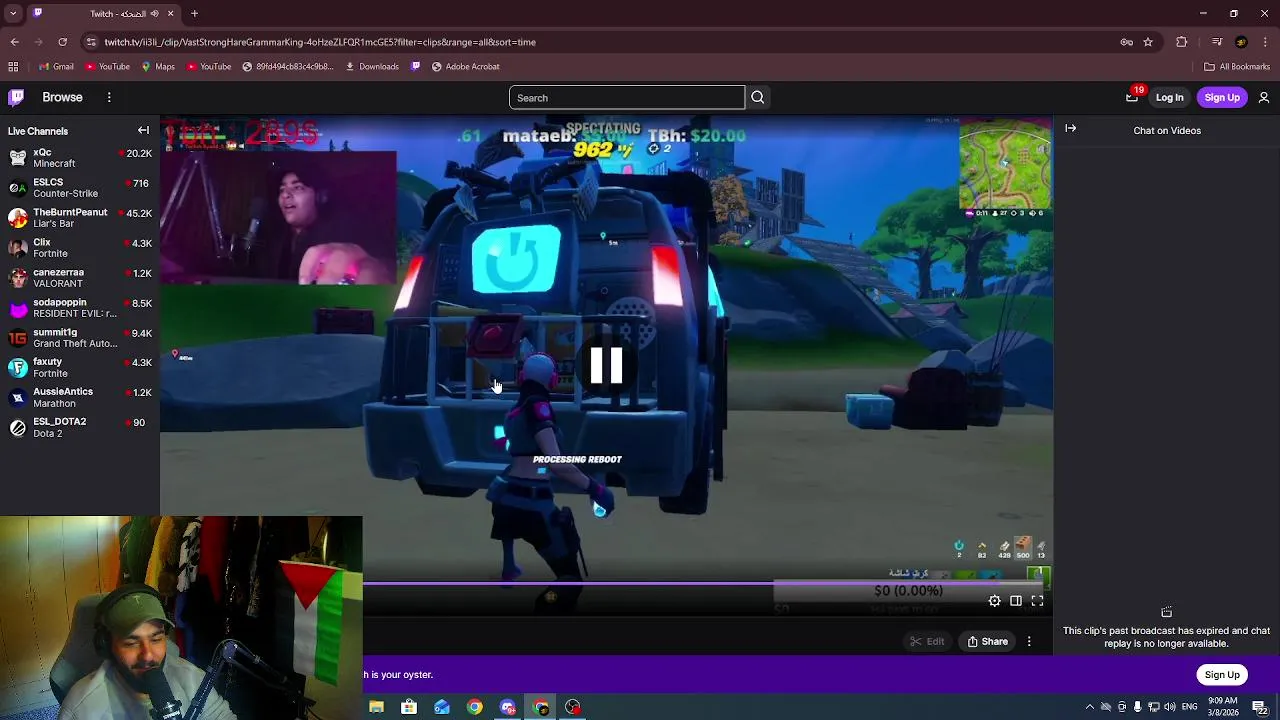The width and height of the screenshot is (1280, 720).
Task: Open the ESLCS Counter-Strike channel
Action: click(80, 188)
